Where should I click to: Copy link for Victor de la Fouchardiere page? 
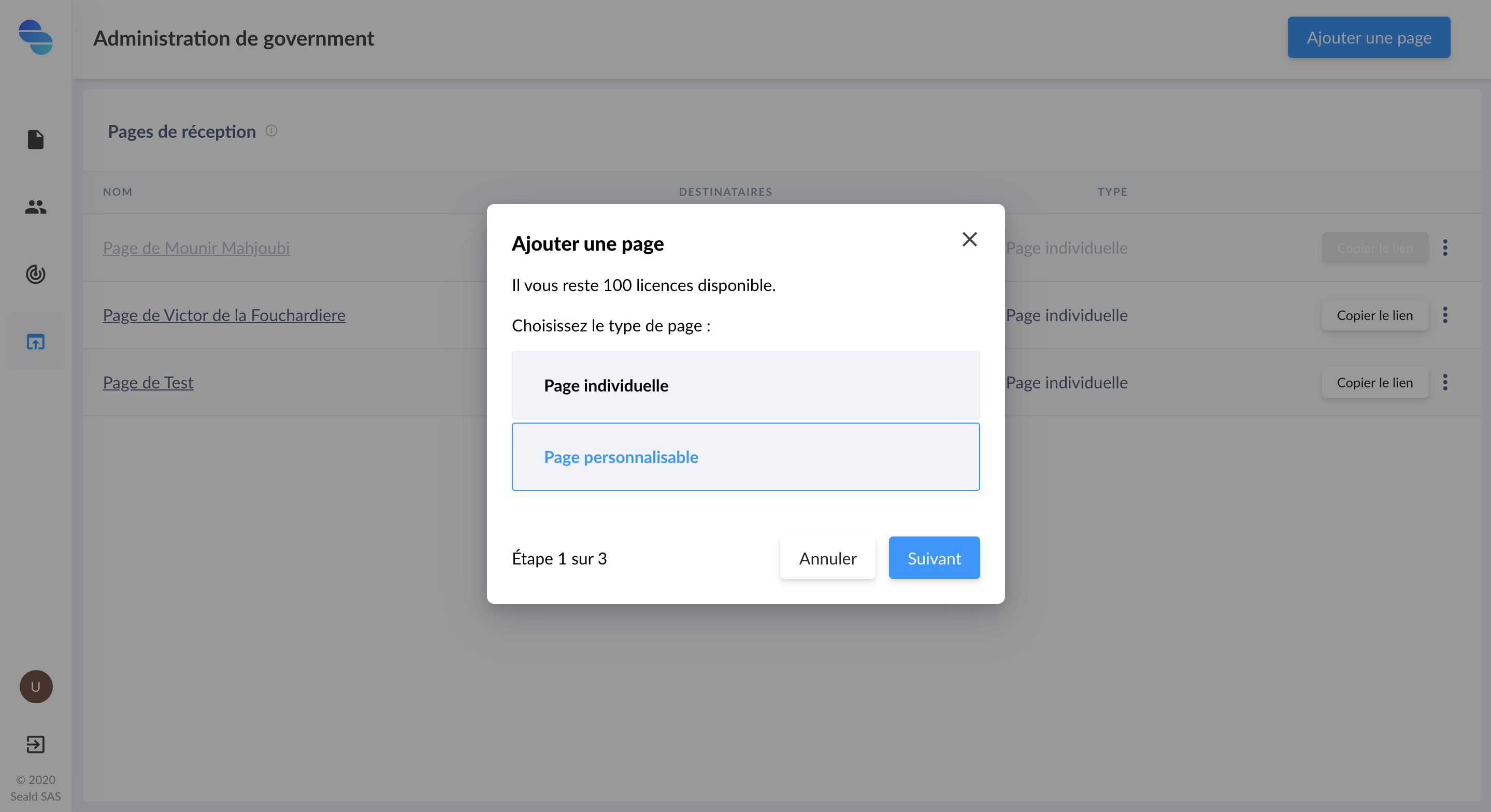click(1374, 315)
